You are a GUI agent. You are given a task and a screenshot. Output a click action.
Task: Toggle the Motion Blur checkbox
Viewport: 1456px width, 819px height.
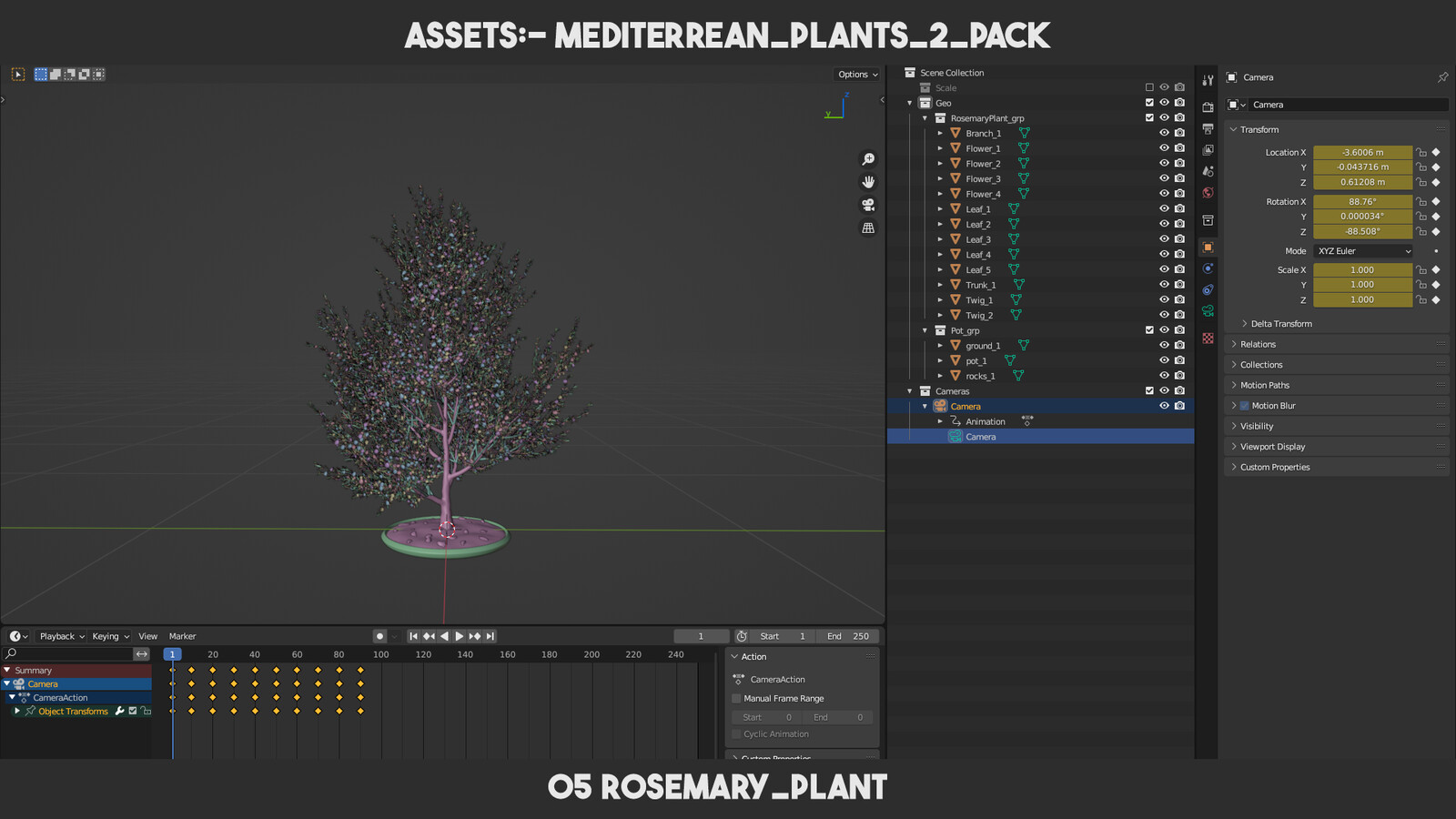(x=1244, y=406)
